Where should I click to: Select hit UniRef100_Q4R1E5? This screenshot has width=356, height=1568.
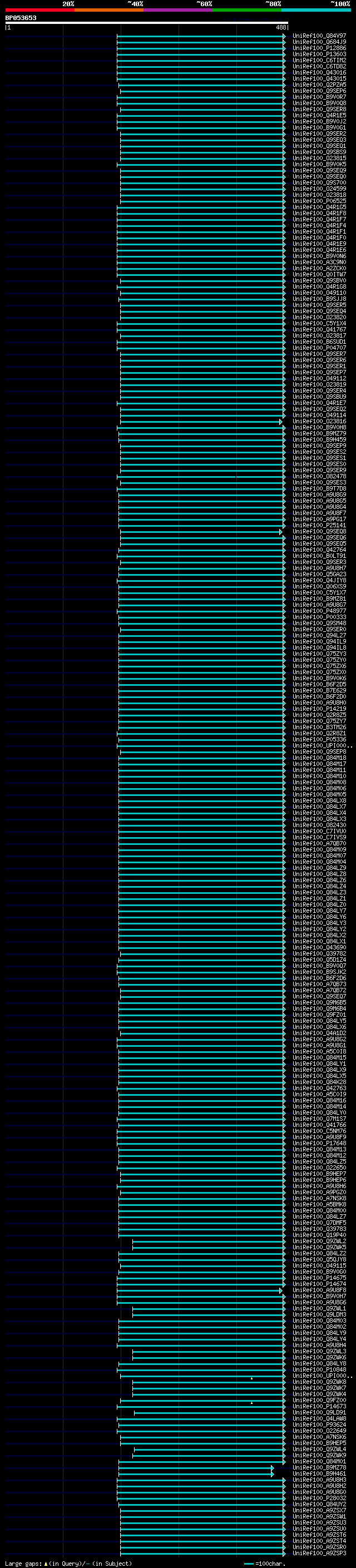pos(319,115)
